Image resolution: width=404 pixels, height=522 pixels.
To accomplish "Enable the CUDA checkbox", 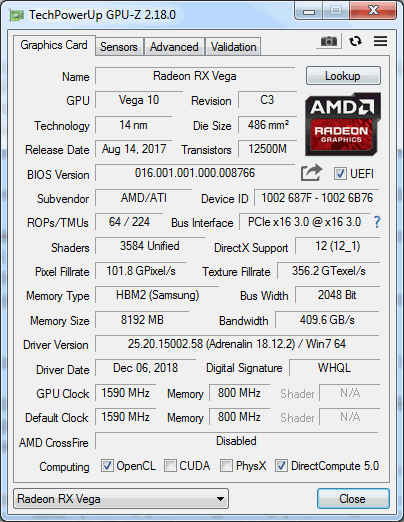I will 170,466.
